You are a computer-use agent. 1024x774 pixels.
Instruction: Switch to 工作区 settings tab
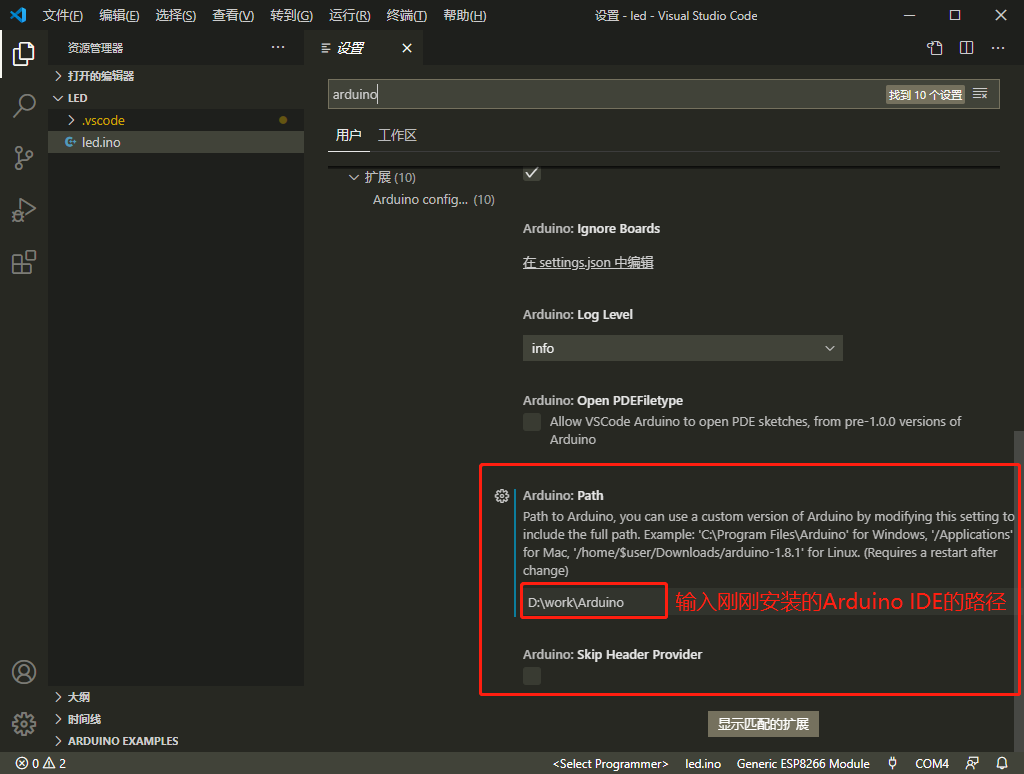(397, 135)
